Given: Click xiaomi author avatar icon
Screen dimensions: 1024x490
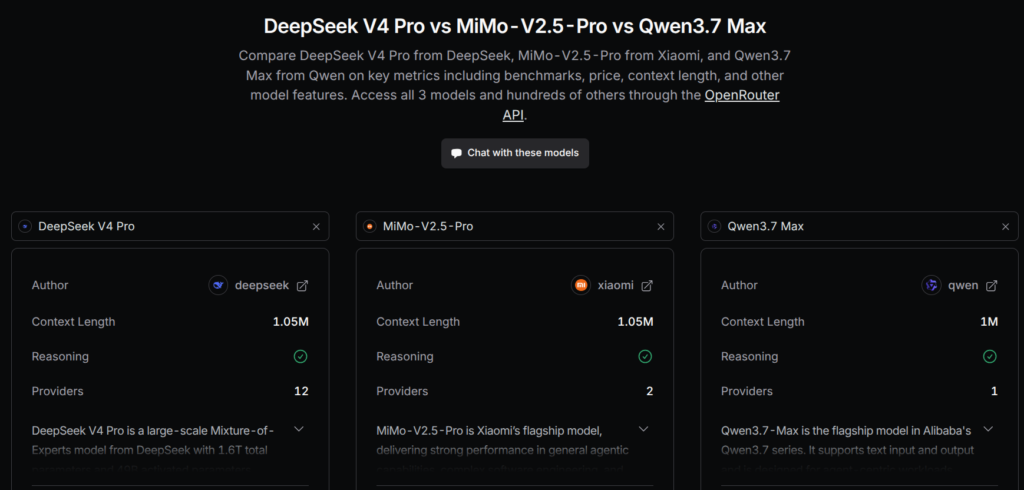Looking at the screenshot, I should coord(581,286).
